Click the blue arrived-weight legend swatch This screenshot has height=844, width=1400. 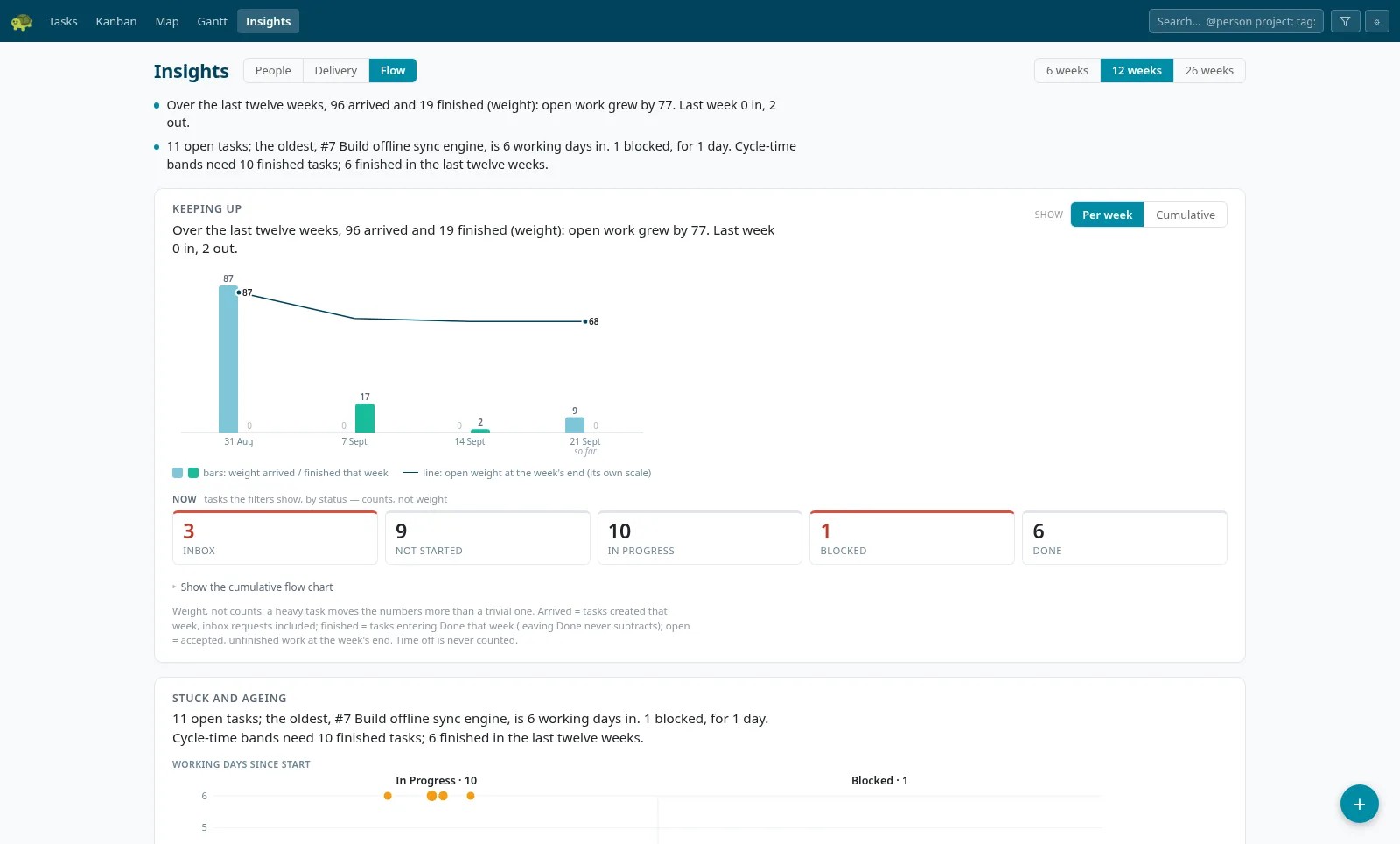pos(178,473)
